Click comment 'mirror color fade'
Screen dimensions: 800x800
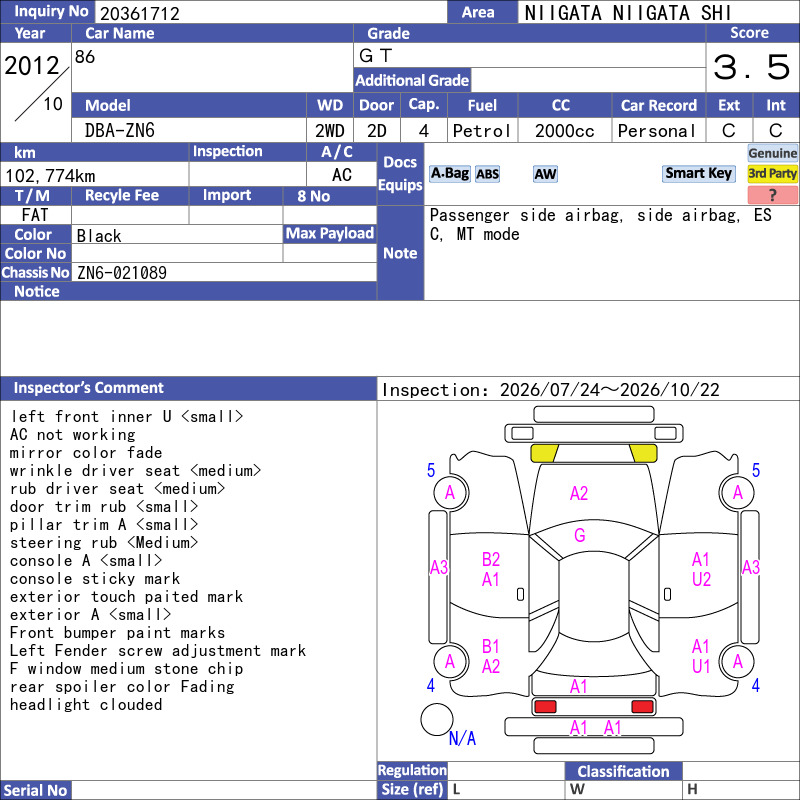click(x=86, y=453)
